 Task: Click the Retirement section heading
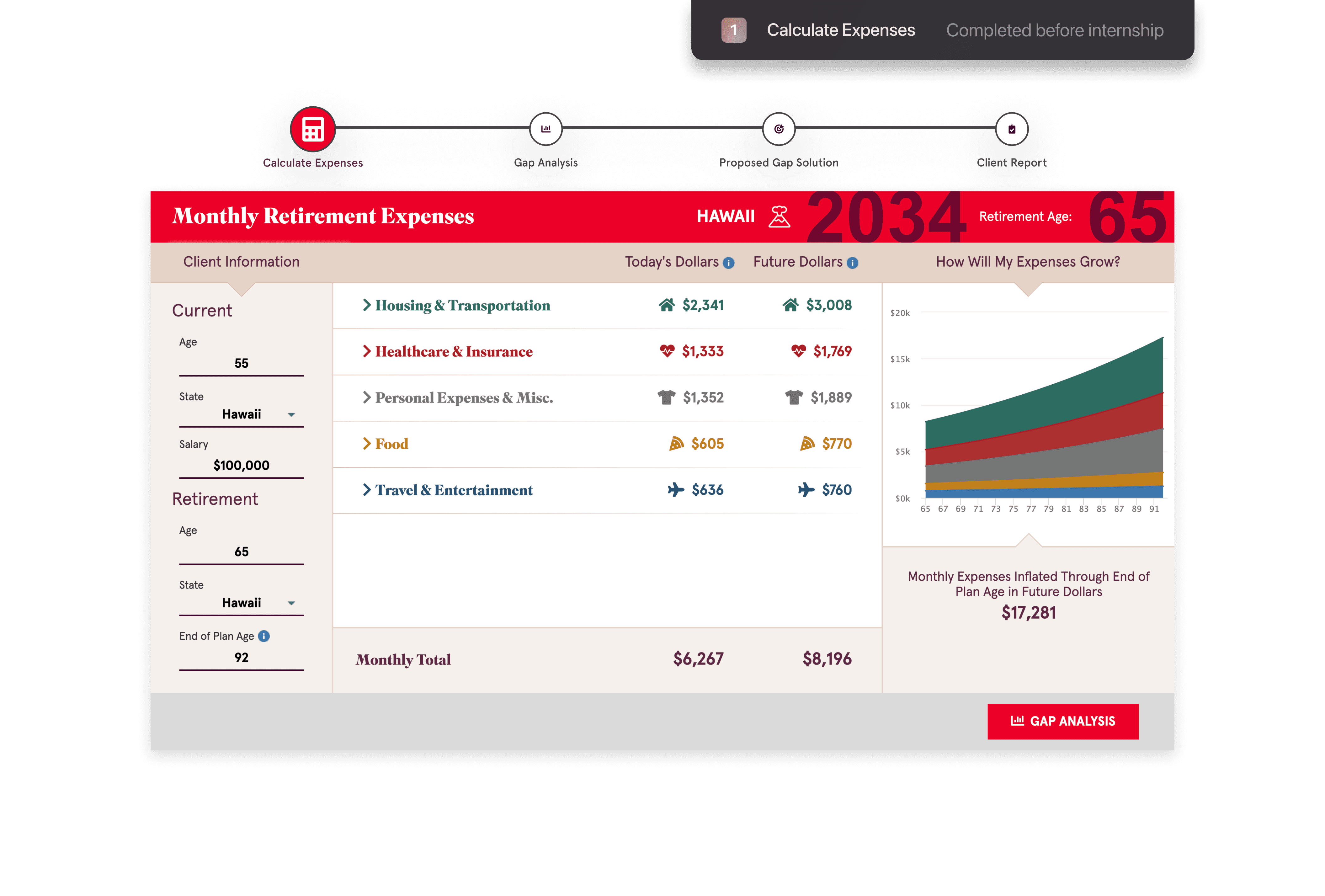(x=215, y=499)
